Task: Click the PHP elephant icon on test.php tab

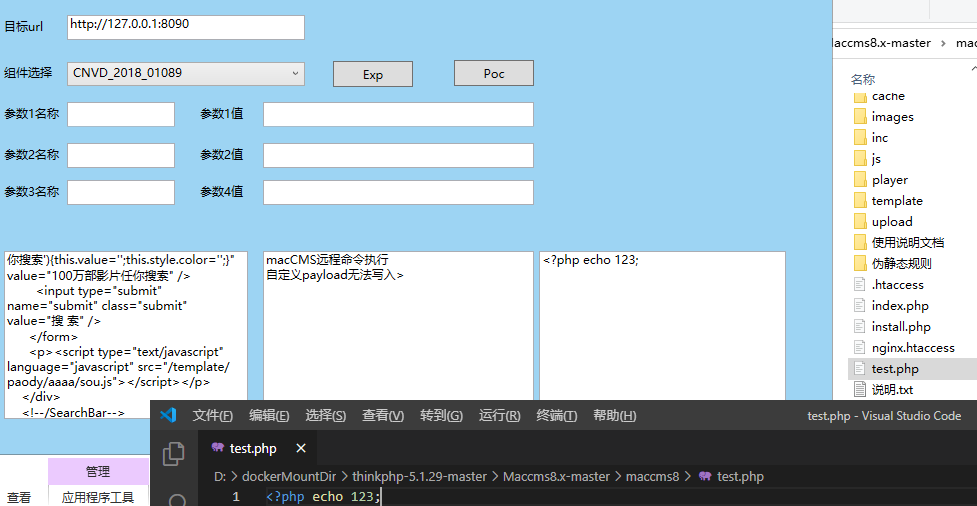Action: tap(217, 447)
